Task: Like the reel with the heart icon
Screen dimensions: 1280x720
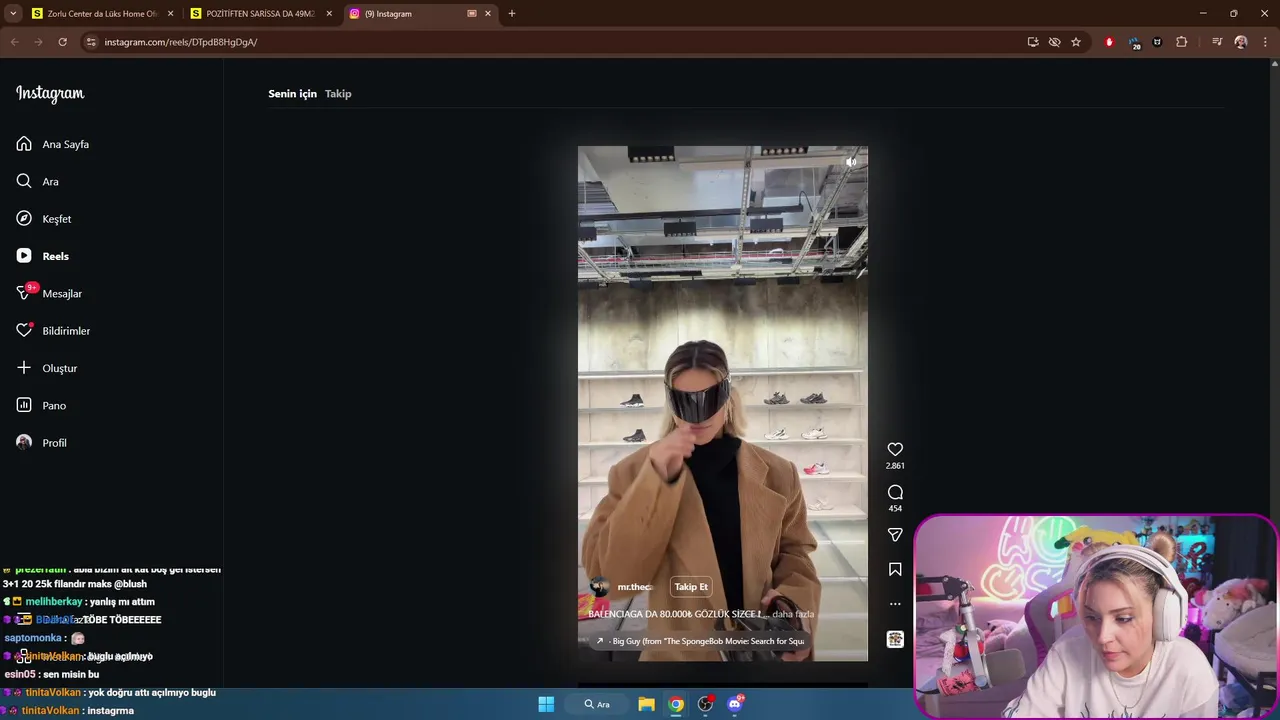Action: [x=895, y=450]
